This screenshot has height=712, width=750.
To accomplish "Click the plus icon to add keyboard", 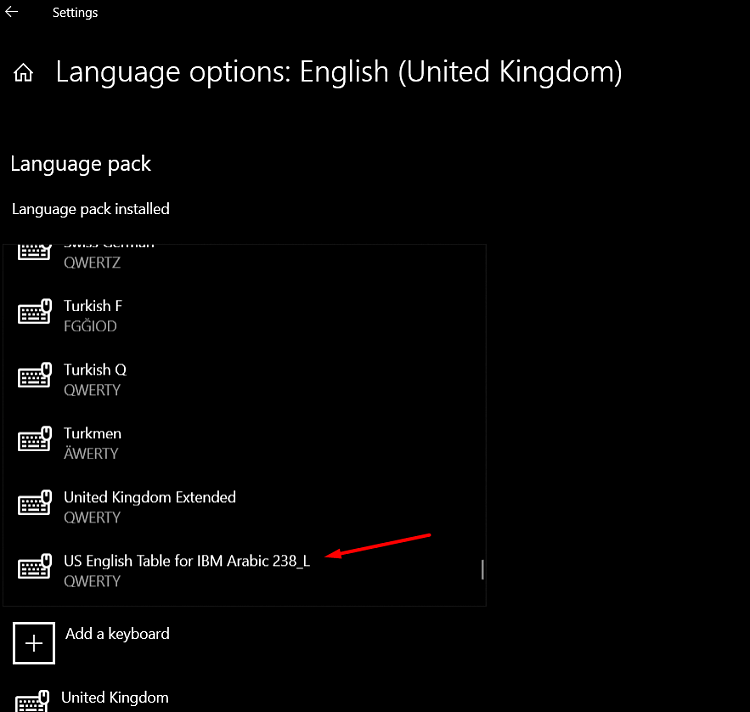I will tap(34, 643).
